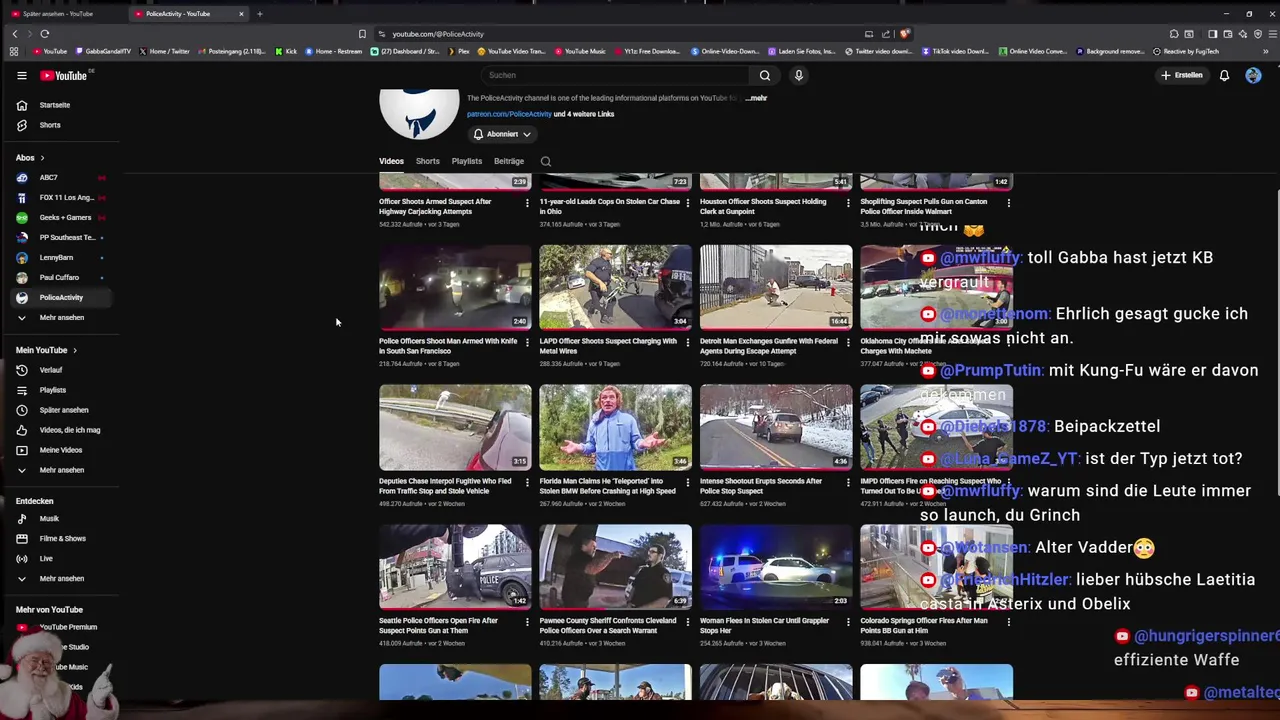
Task: Expand Mehr ansehen under Mein YouTube
Action: click(x=60, y=470)
